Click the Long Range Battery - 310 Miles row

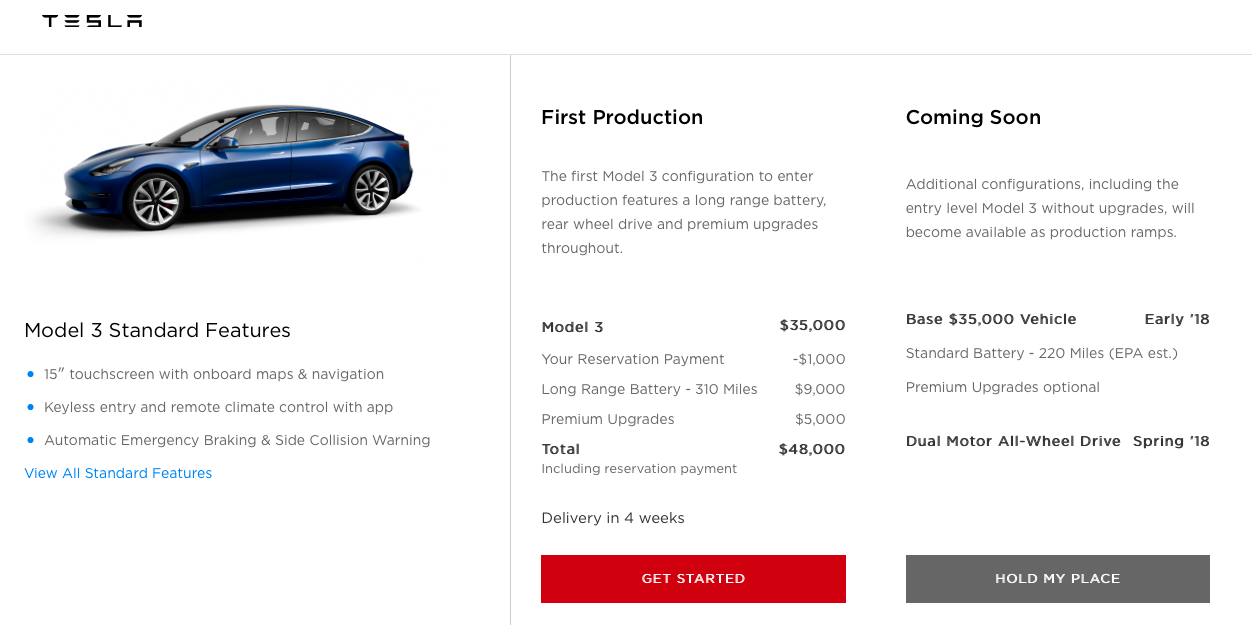coord(693,389)
